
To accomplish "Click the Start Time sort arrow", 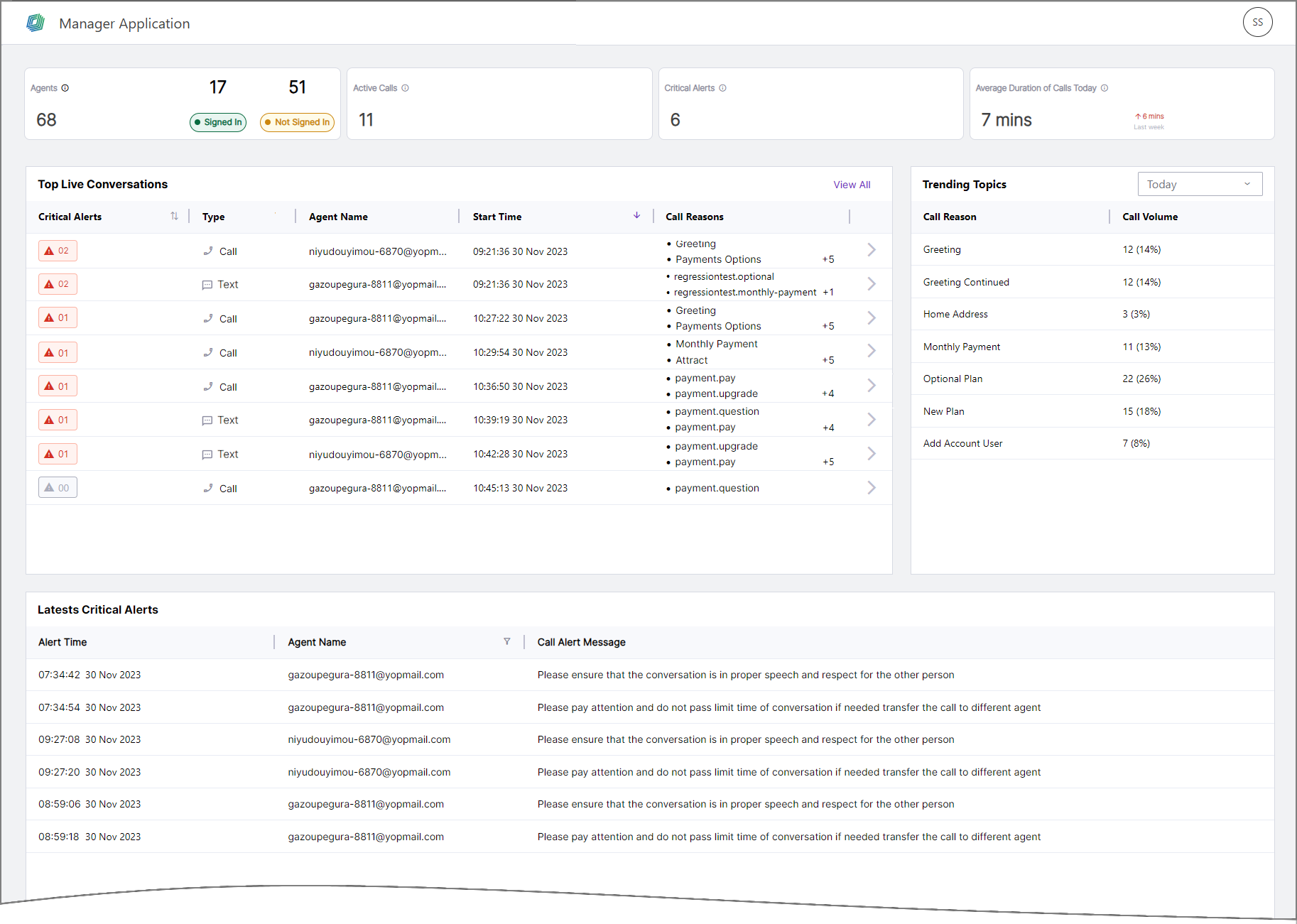I will [637, 215].
